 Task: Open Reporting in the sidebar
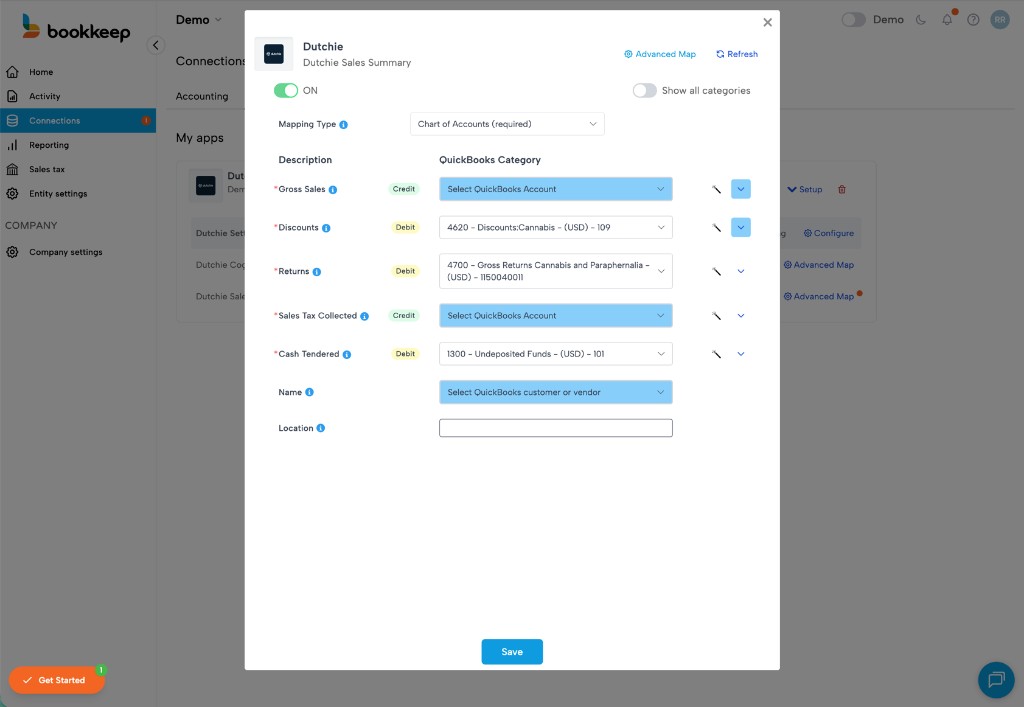[48, 145]
